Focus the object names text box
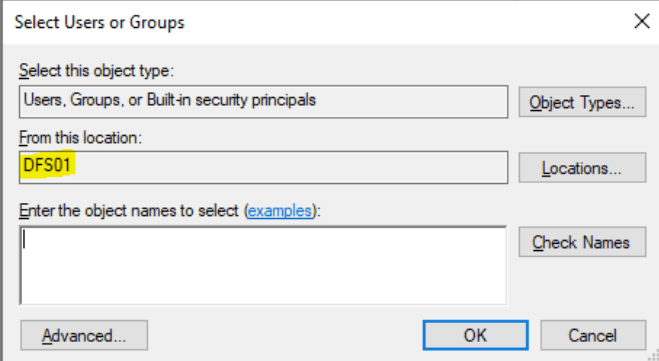Image resolution: width=659 pixels, height=361 pixels. click(x=264, y=266)
